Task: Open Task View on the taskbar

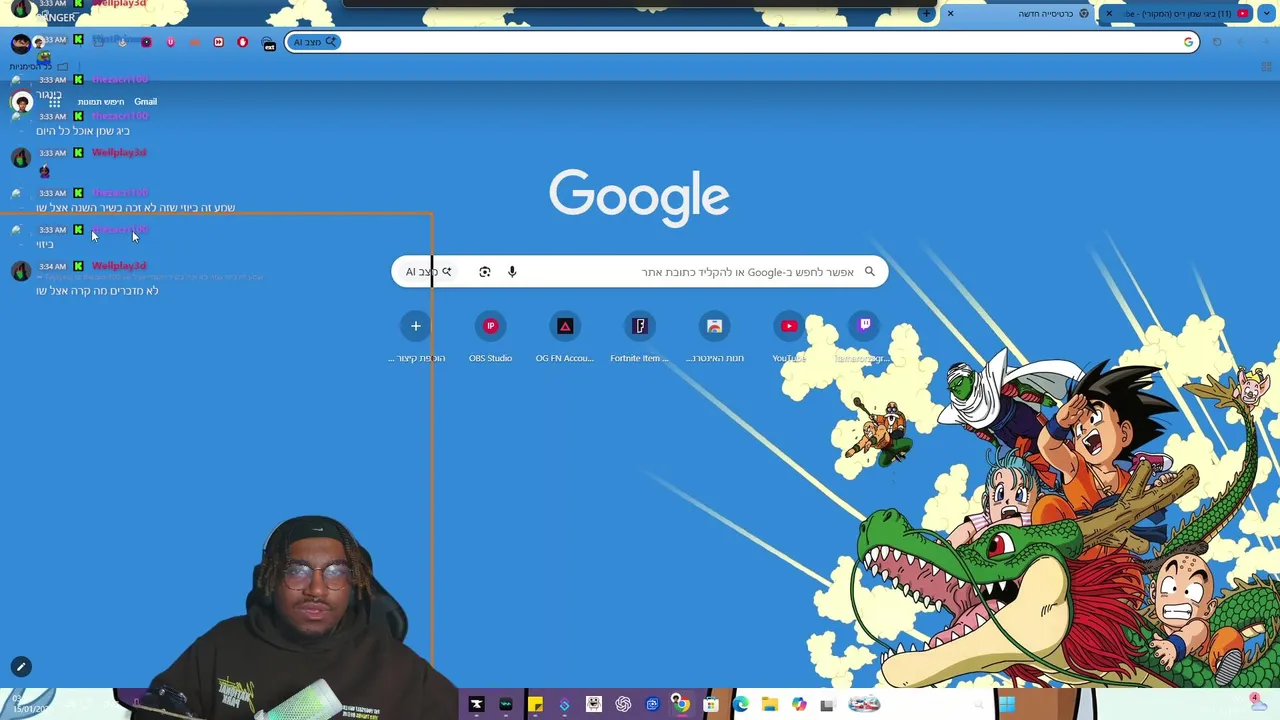Action: (x=826, y=705)
